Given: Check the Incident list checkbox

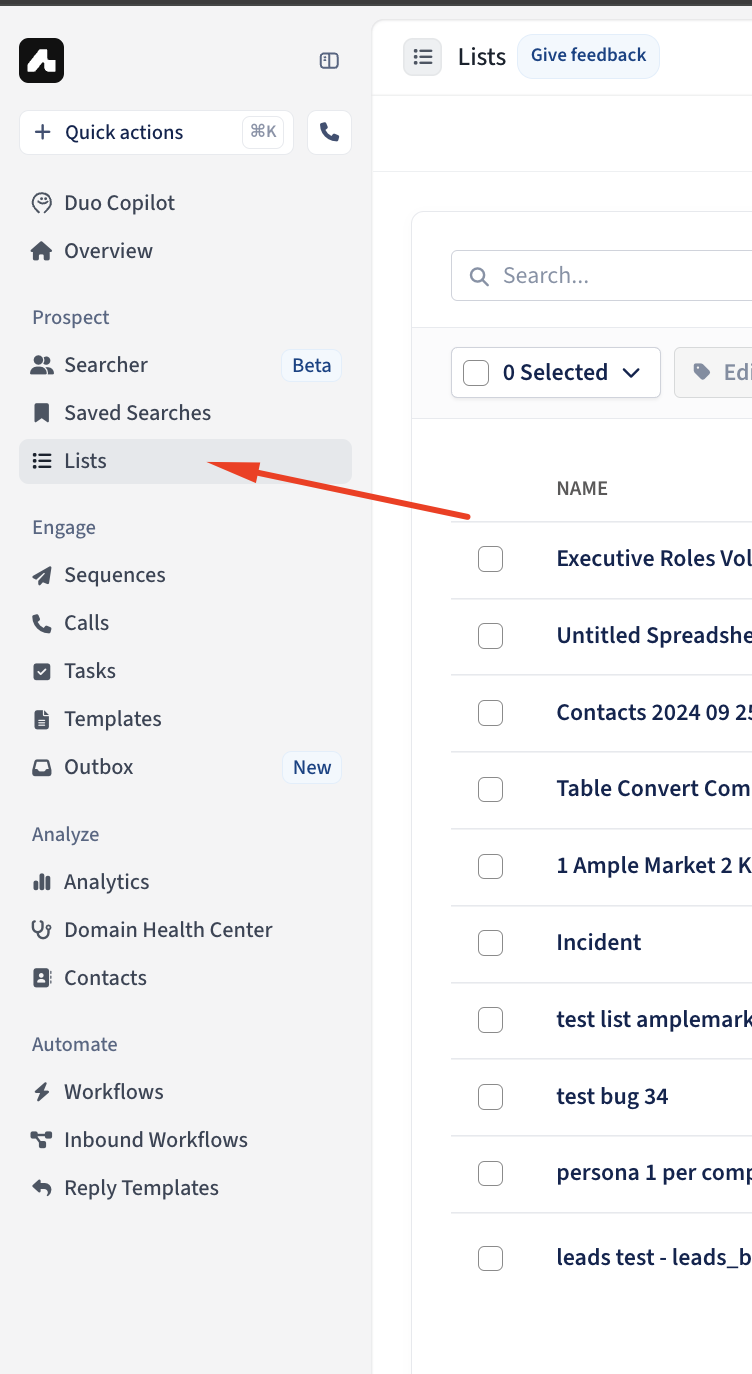Looking at the screenshot, I should 490,942.
